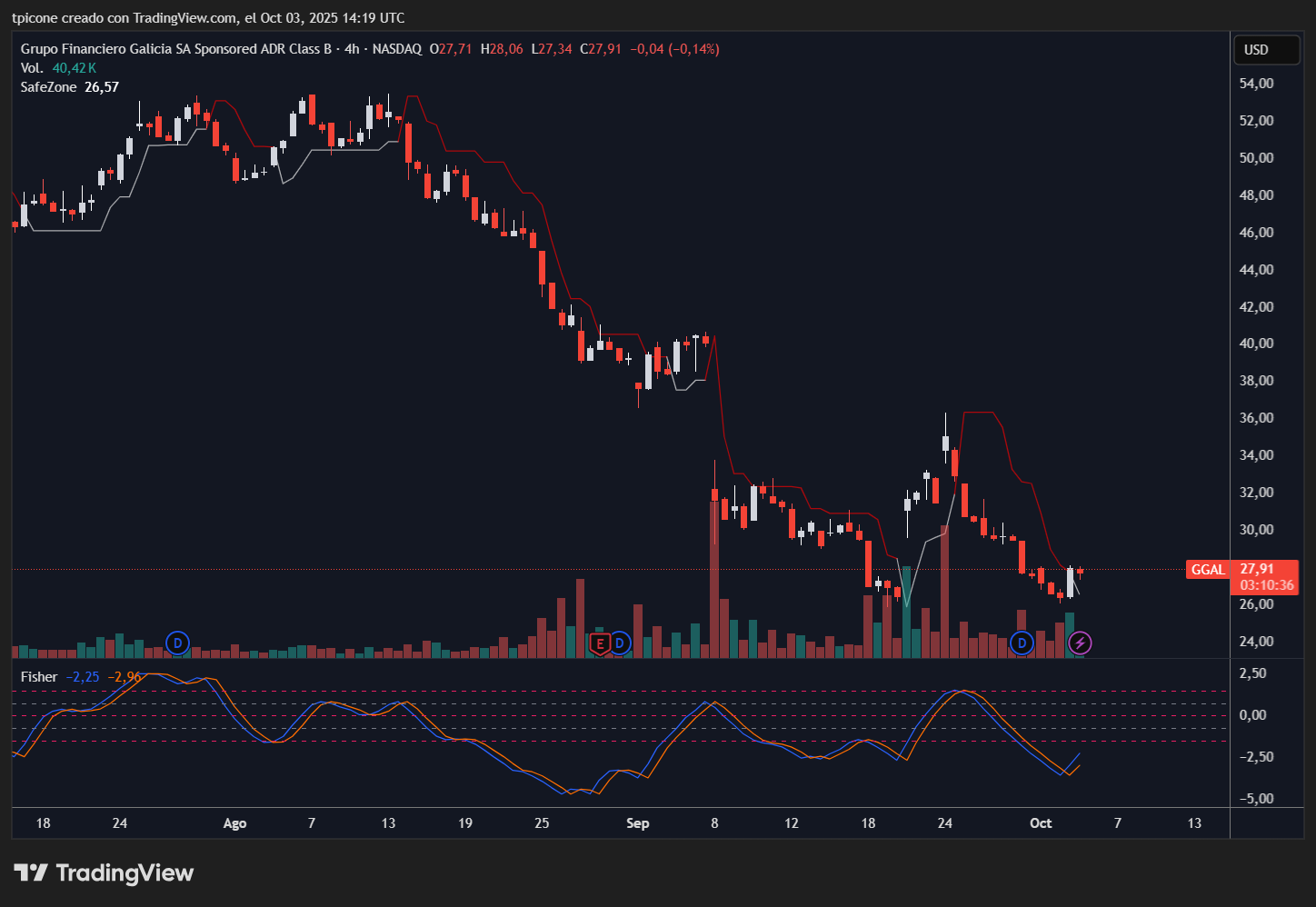Click the GGAL symbol tag on price axis
1316x907 pixels.
[x=1208, y=570]
